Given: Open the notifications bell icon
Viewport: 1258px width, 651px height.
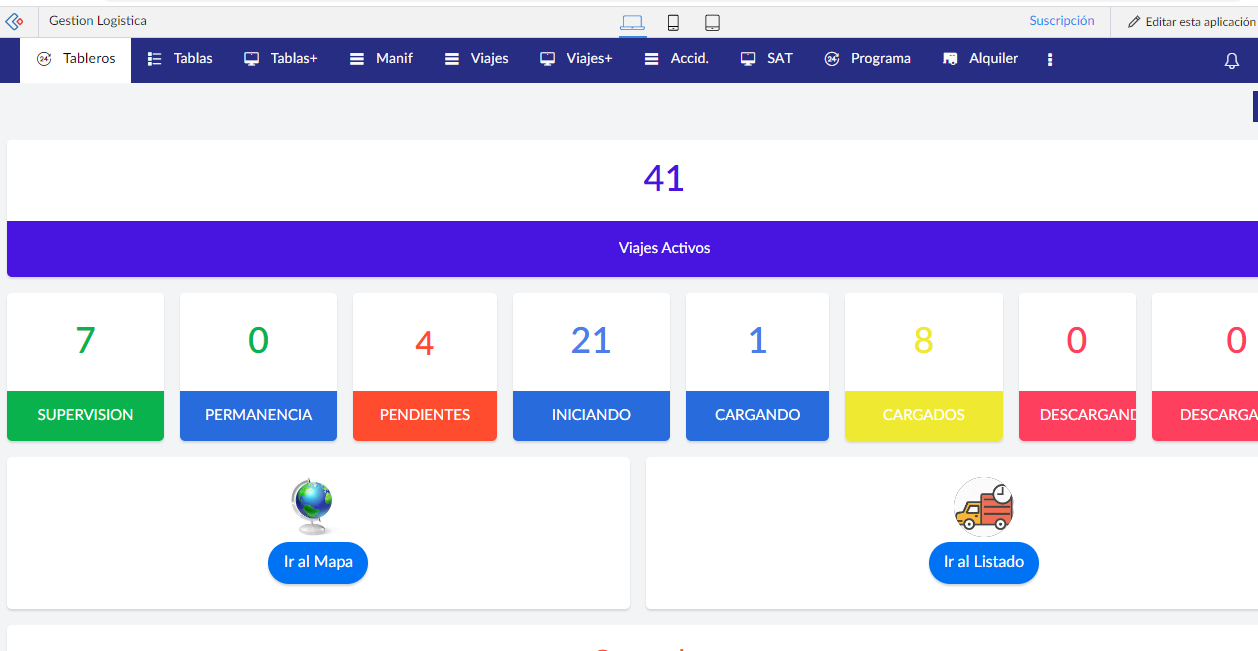Looking at the screenshot, I should [1231, 61].
